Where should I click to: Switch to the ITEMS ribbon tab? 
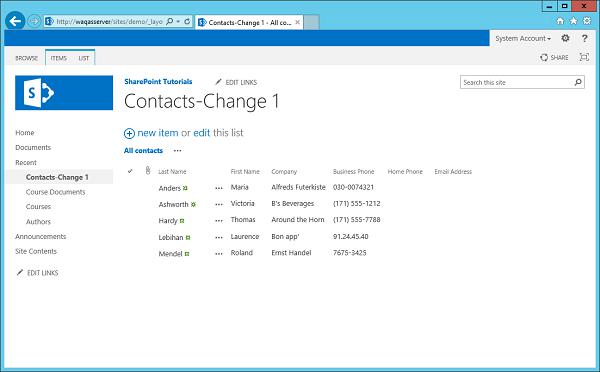[59, 58]
